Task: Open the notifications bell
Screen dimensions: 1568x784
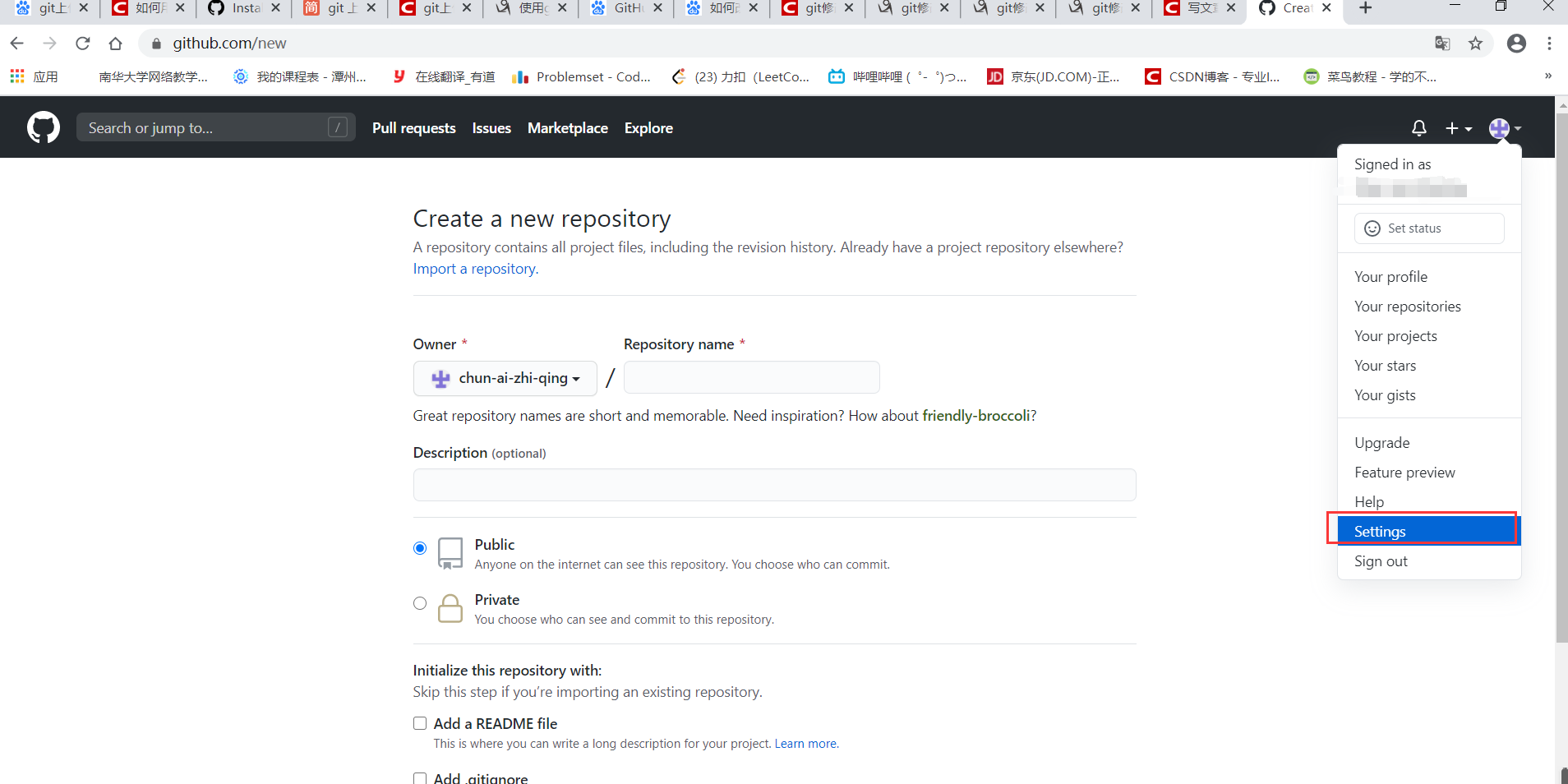Action: 1418,128
